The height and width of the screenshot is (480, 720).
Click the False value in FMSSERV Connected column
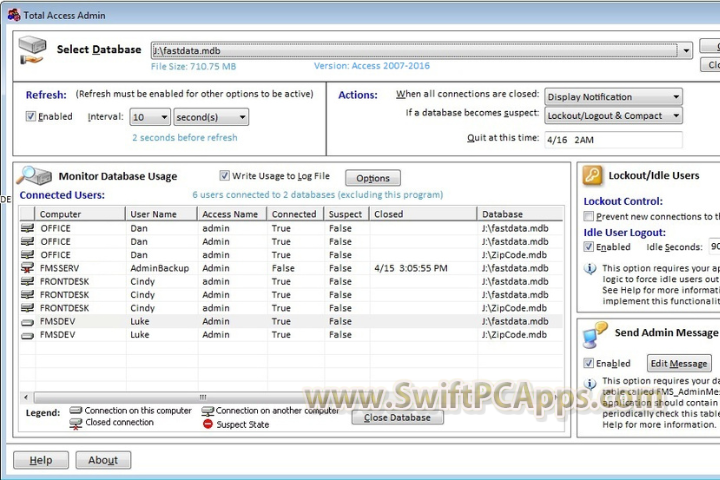coord(283,268)
